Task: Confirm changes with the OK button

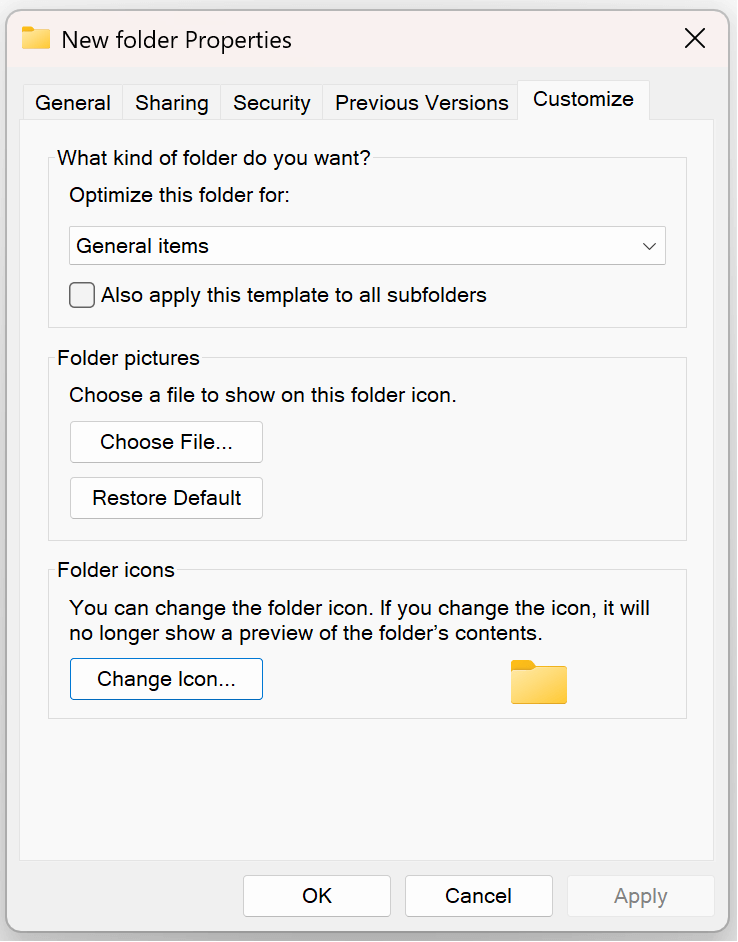Action: [316, 896]
